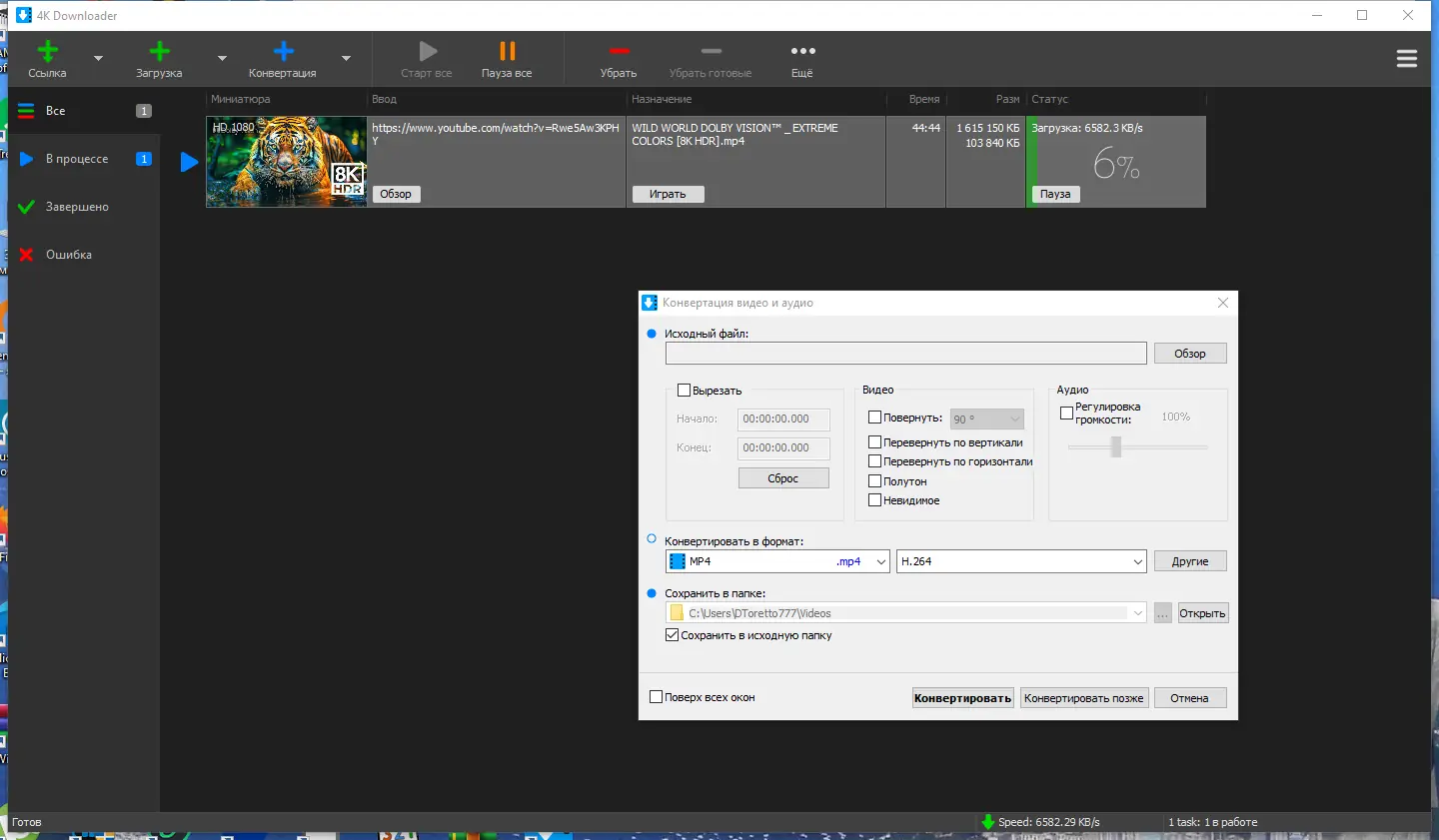Click the Ввод column header
This screenshot has width=1439, height=840.
tap(497, 99)
